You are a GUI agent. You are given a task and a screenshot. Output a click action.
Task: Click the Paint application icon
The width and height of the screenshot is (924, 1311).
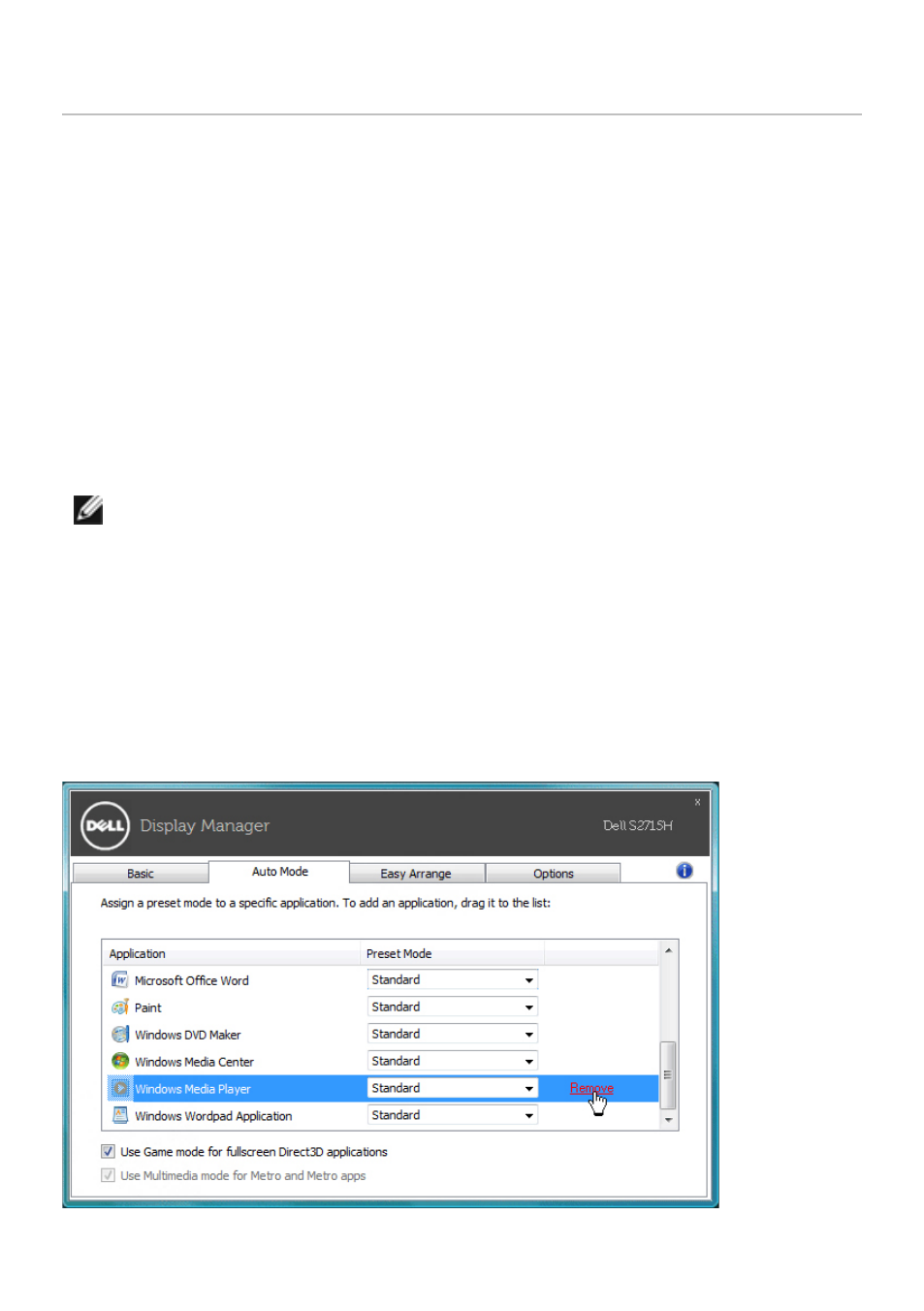(x=119, y=1007)
